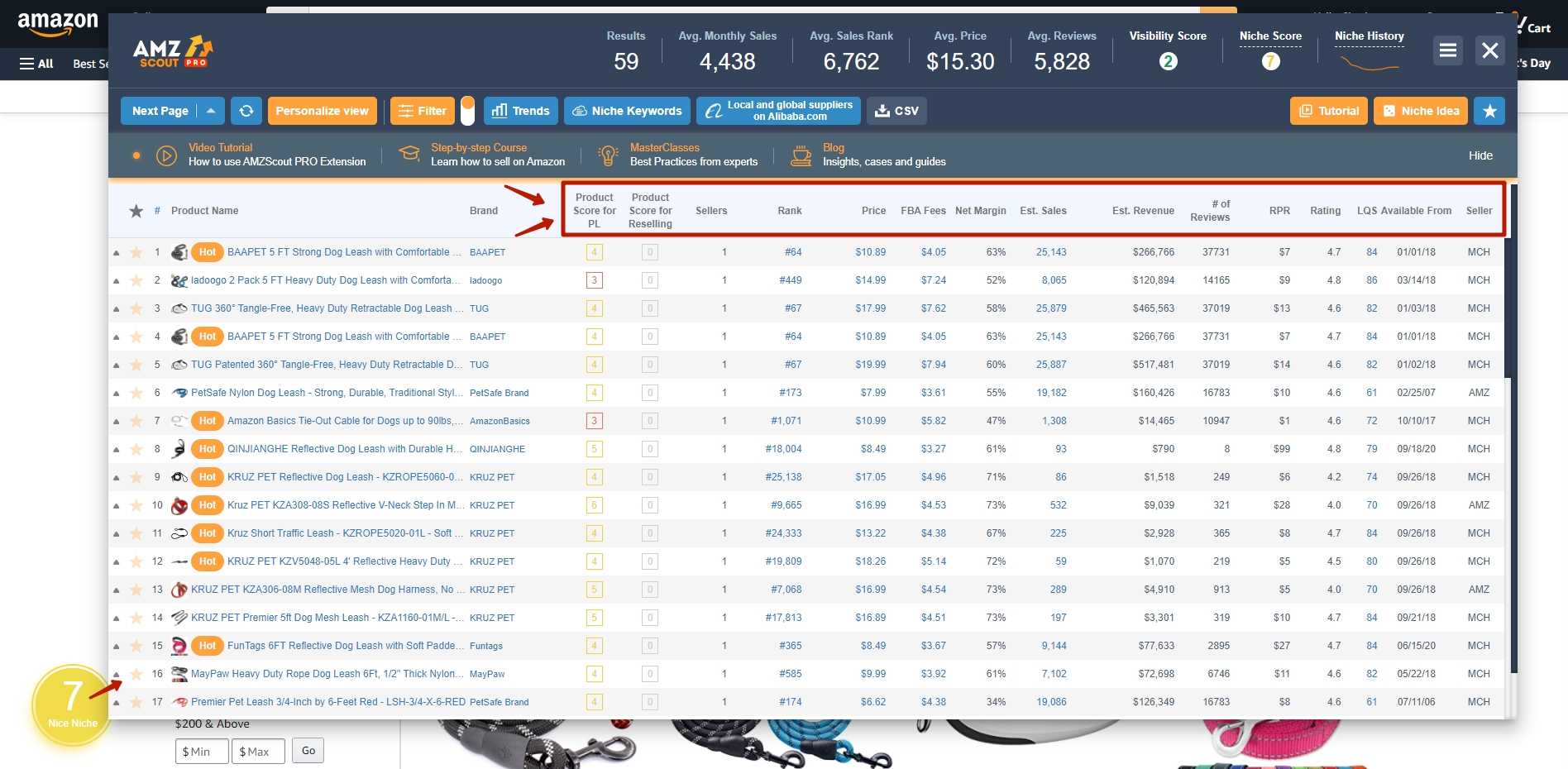Viewport: 1568px width, 769px height.
Task: Sort by Product Name column
Action: [204, 211]
